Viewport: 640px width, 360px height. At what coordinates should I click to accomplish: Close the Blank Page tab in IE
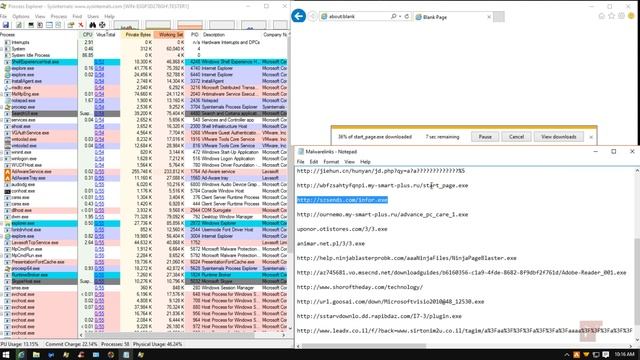tap(489, 17)
